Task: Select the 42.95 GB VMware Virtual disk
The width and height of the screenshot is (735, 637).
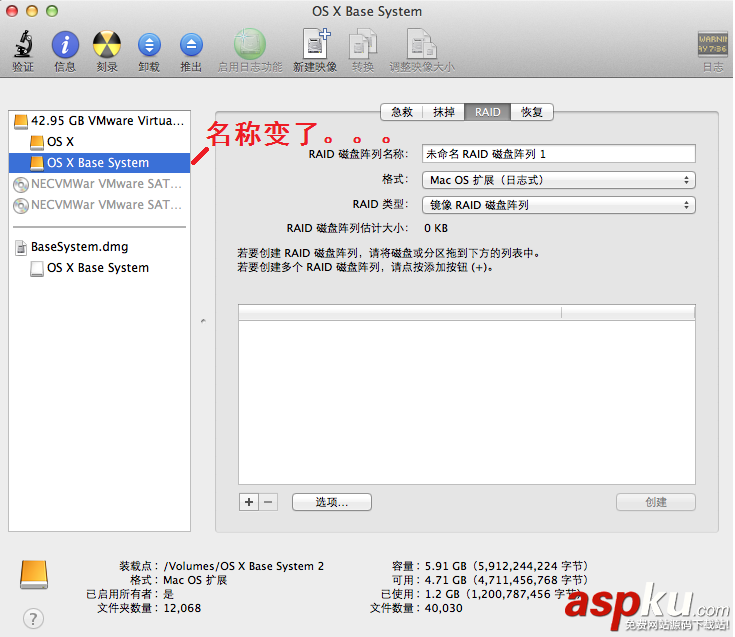Action: coord(99,121)
